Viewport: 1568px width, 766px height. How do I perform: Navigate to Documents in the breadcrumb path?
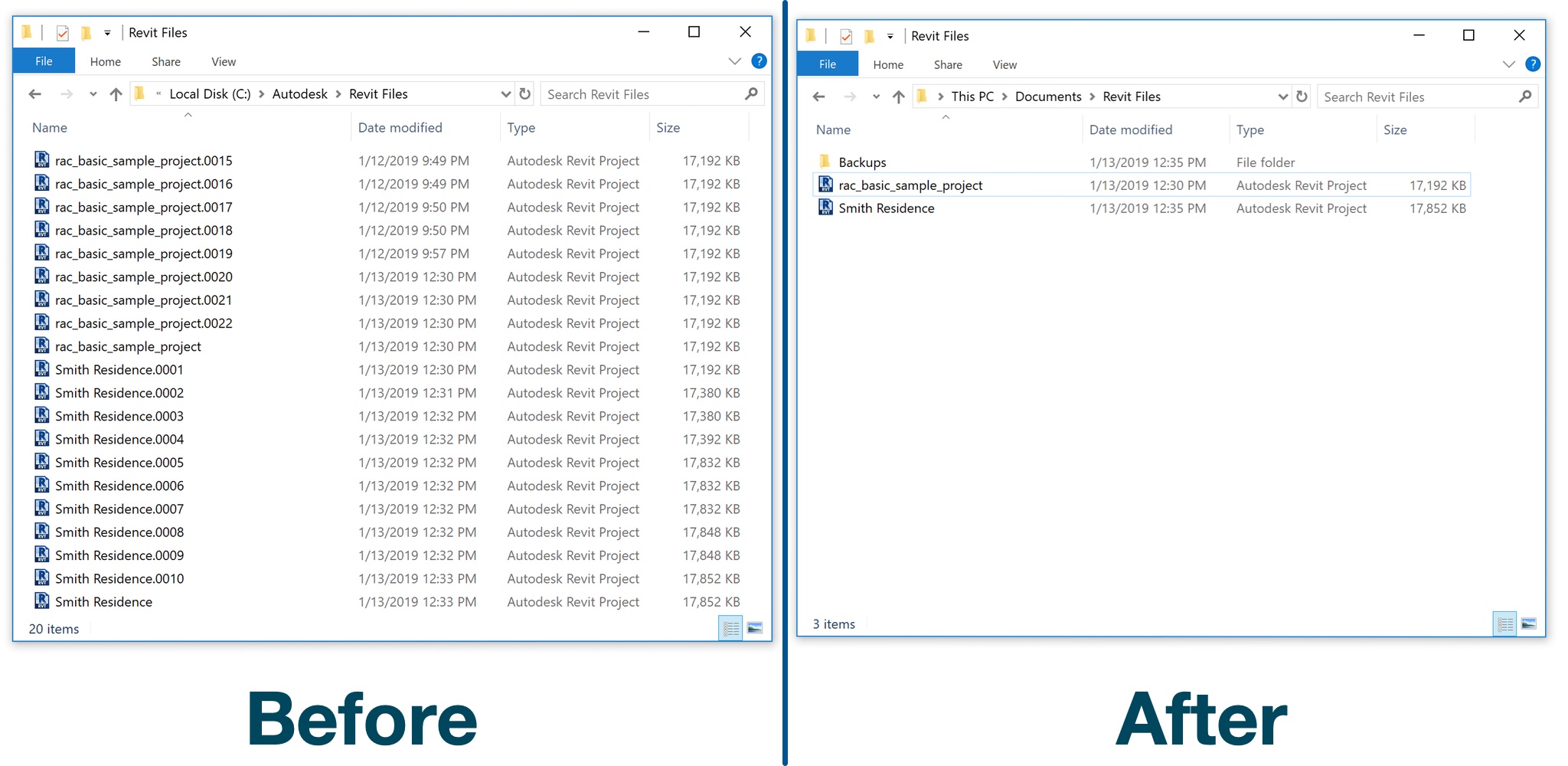1048,97
